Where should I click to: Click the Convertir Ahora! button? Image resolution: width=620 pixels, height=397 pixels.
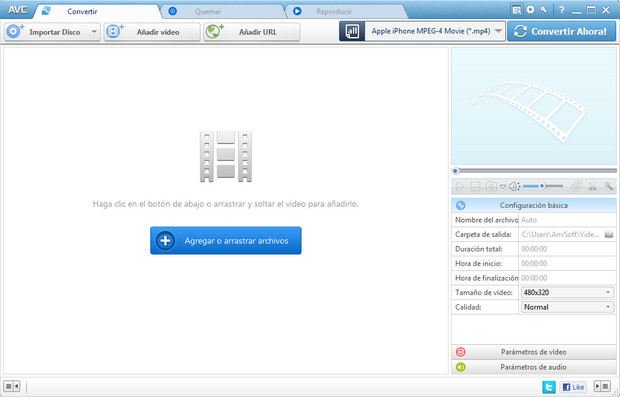[x=561, y=31]
